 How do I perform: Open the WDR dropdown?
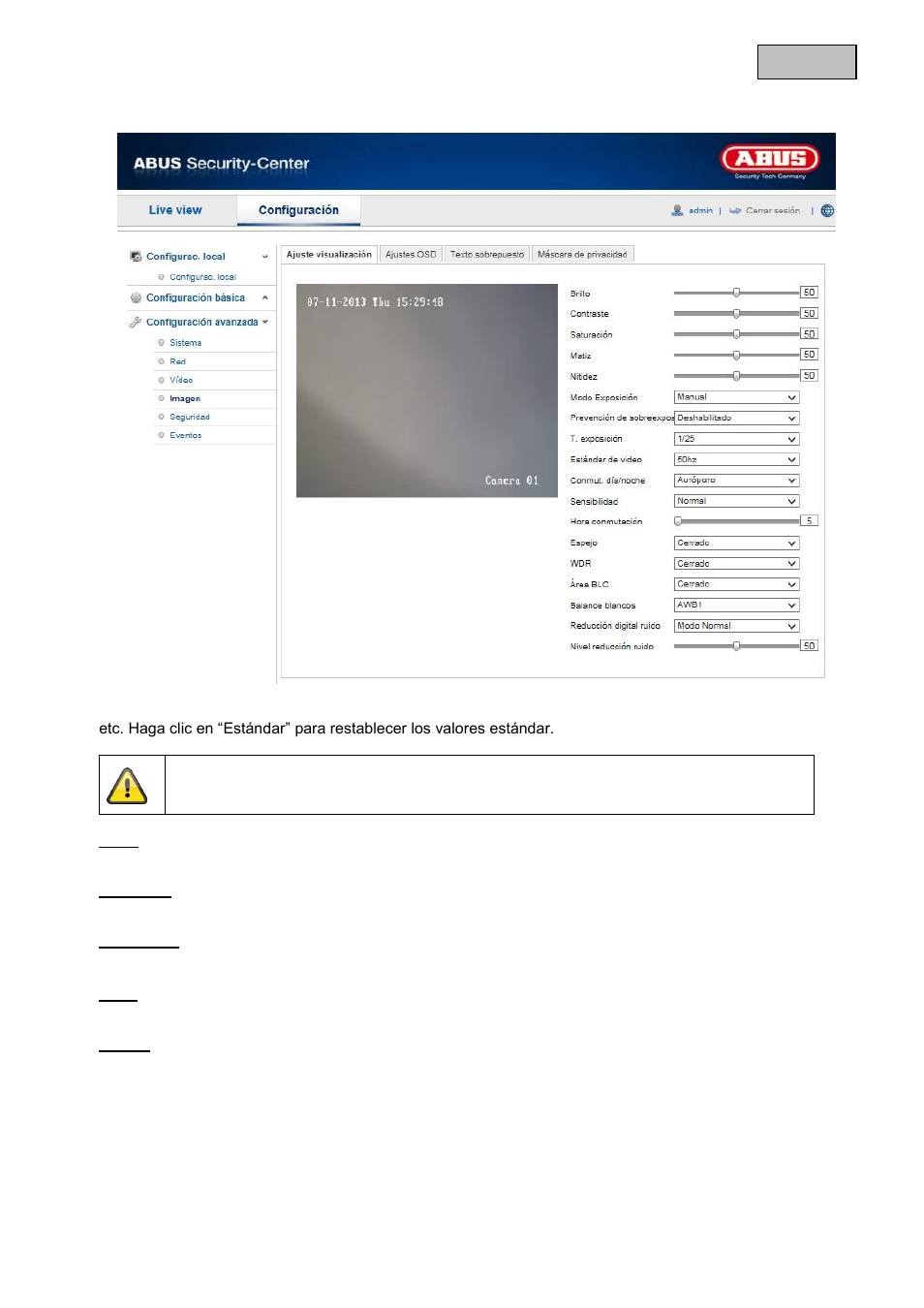coord(736,564)
